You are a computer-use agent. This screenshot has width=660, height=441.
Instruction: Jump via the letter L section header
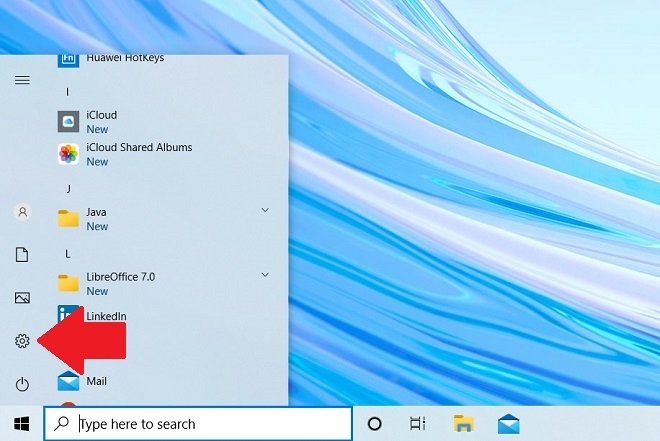[68, 254]
